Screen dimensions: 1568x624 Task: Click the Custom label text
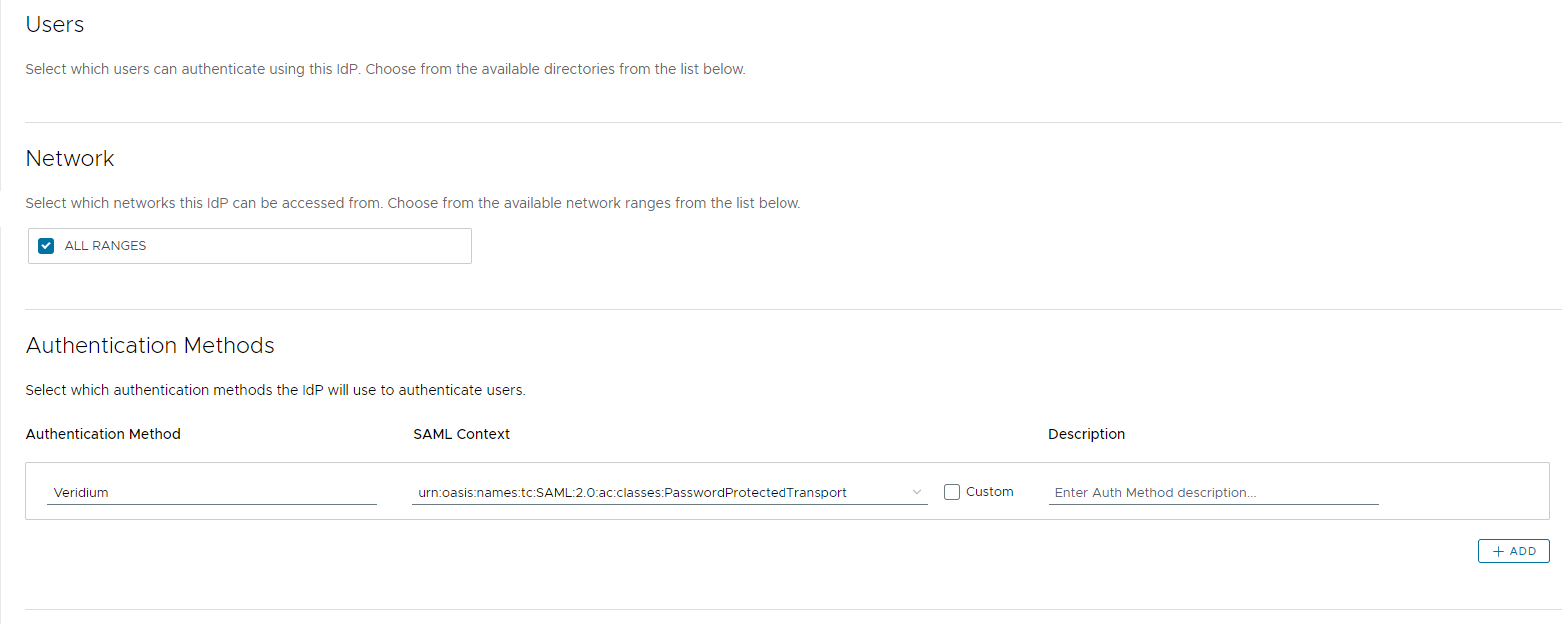[x=989, y=492]
